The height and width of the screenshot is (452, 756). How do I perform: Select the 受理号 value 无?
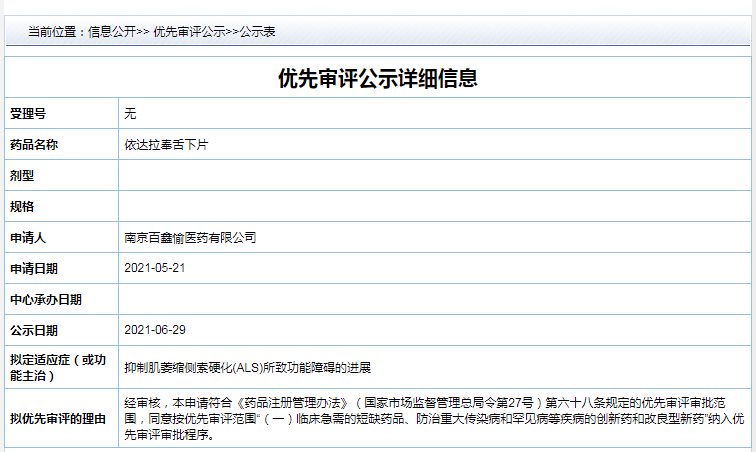click(x=130, y=114)
